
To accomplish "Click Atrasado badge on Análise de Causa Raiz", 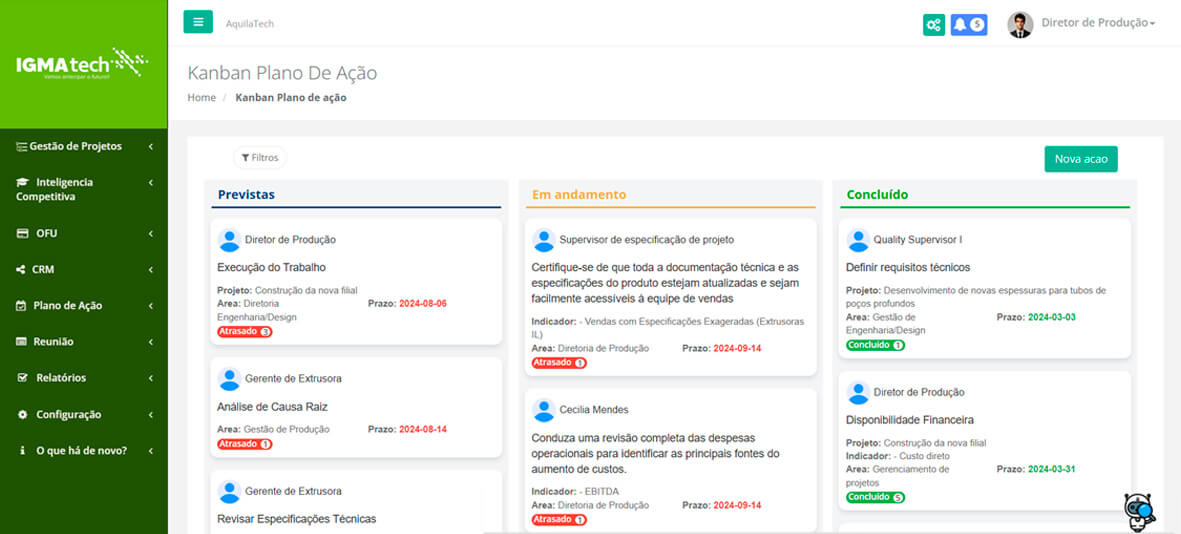I will [x=245, y=444].
